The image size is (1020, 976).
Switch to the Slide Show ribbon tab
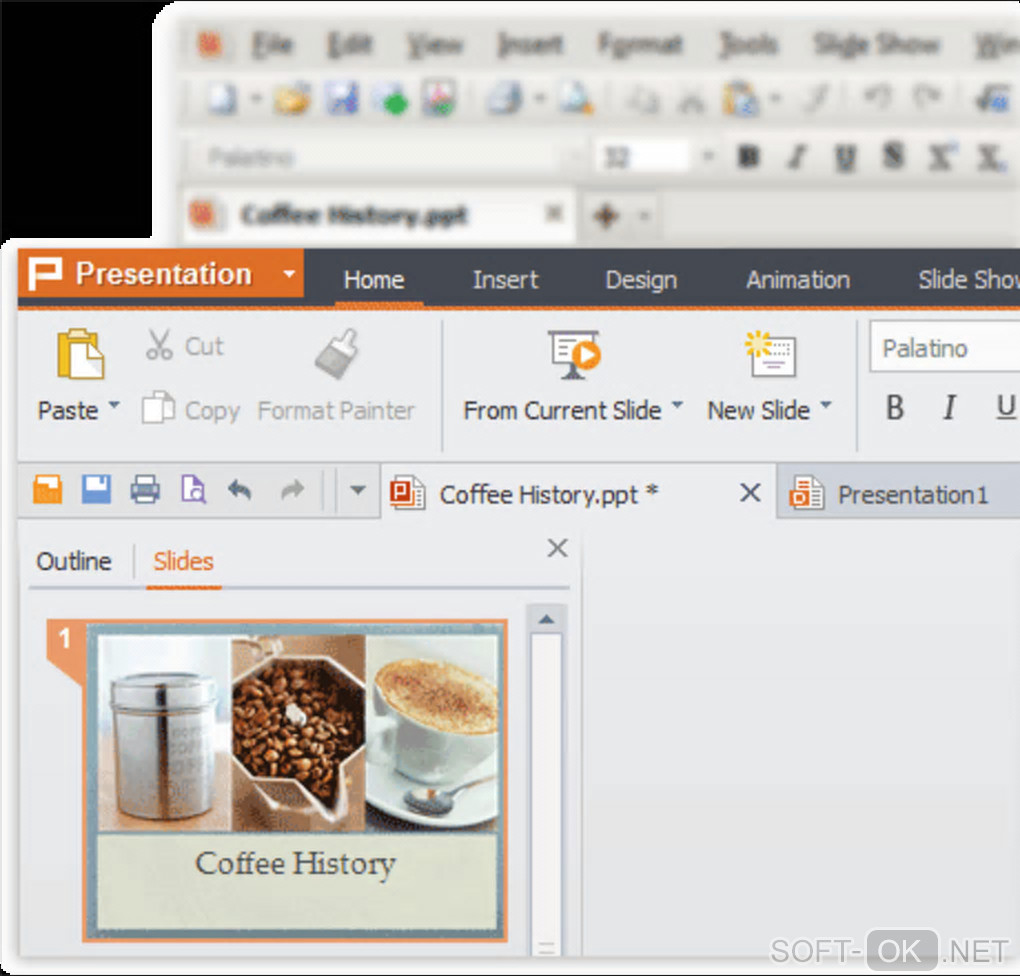[969, 280]
